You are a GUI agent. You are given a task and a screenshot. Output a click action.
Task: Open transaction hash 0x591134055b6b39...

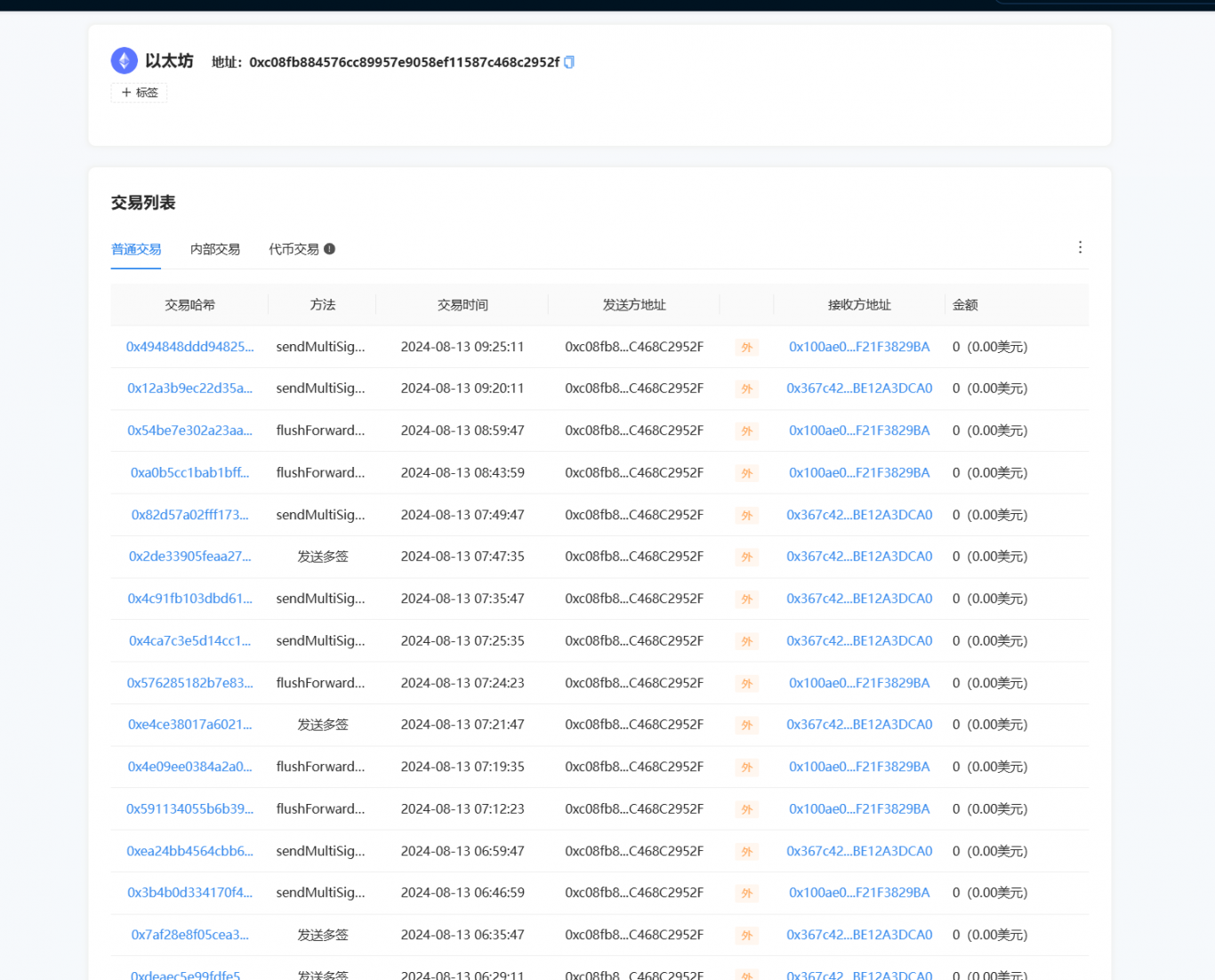click(189, 809)
